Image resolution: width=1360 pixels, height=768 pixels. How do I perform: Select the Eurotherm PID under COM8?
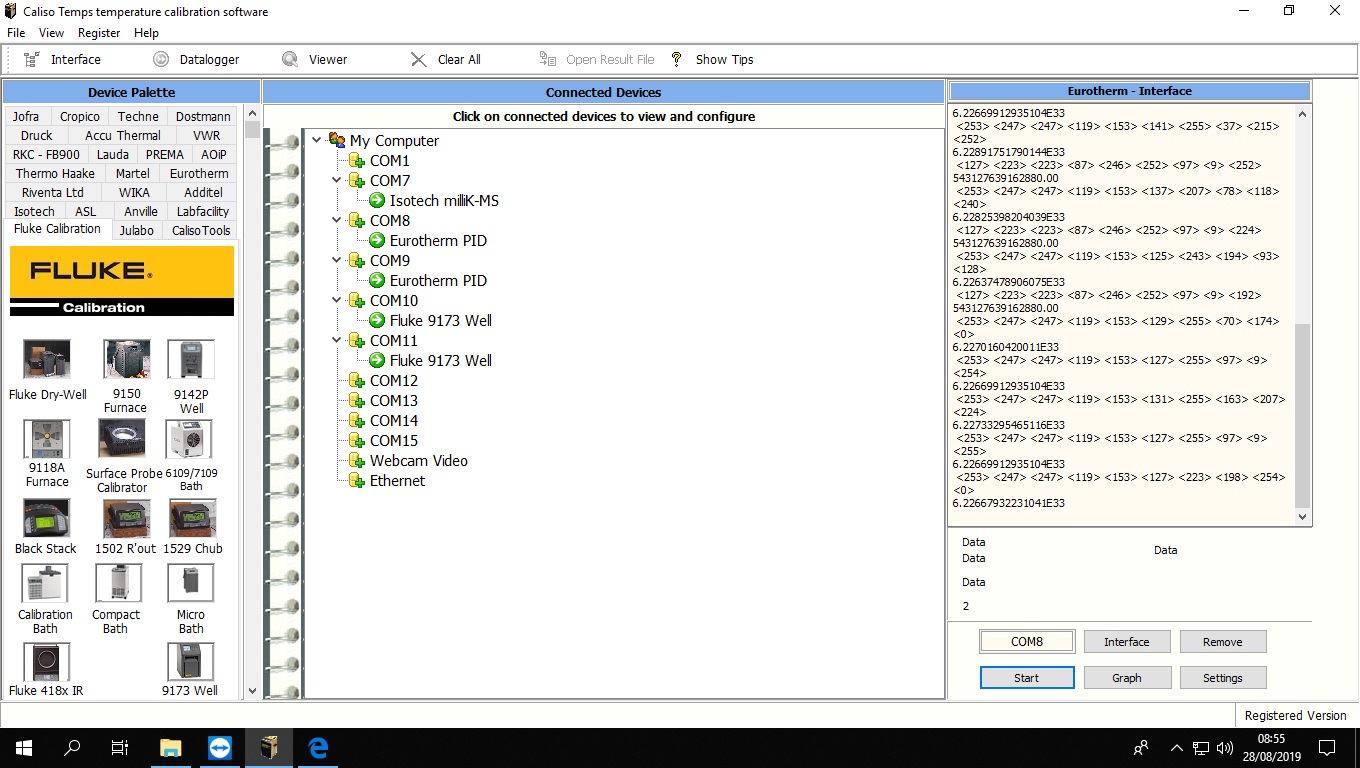438,240
